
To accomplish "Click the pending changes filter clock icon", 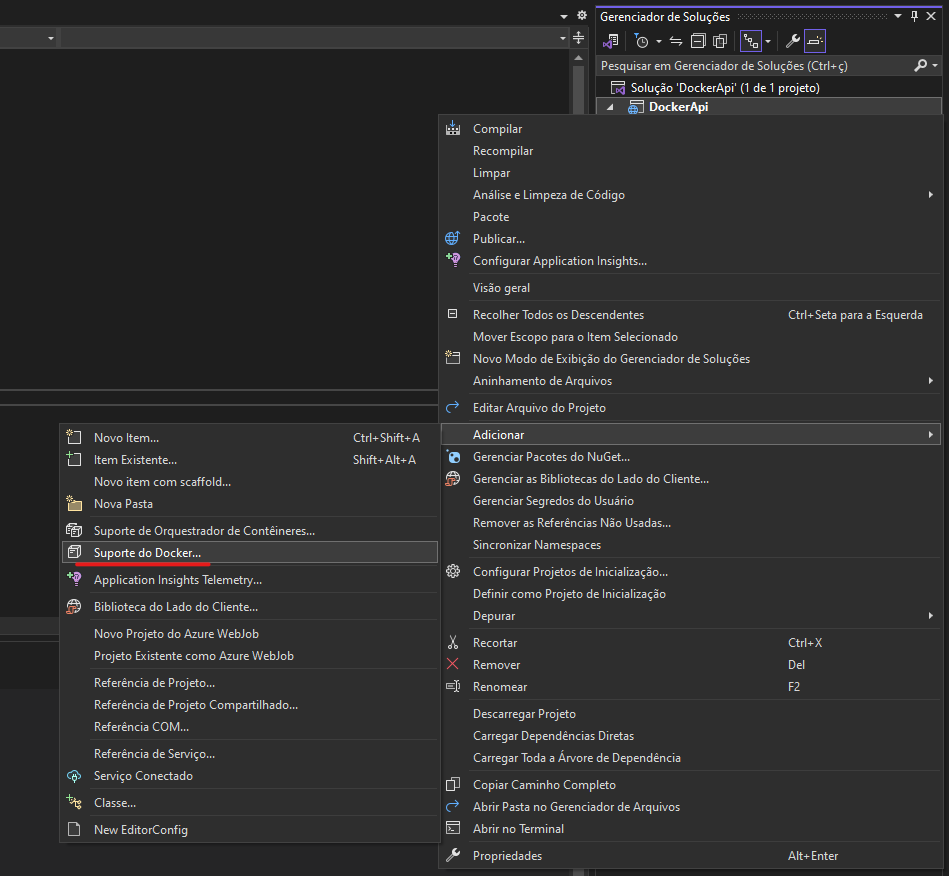I will tap(641, 41).
